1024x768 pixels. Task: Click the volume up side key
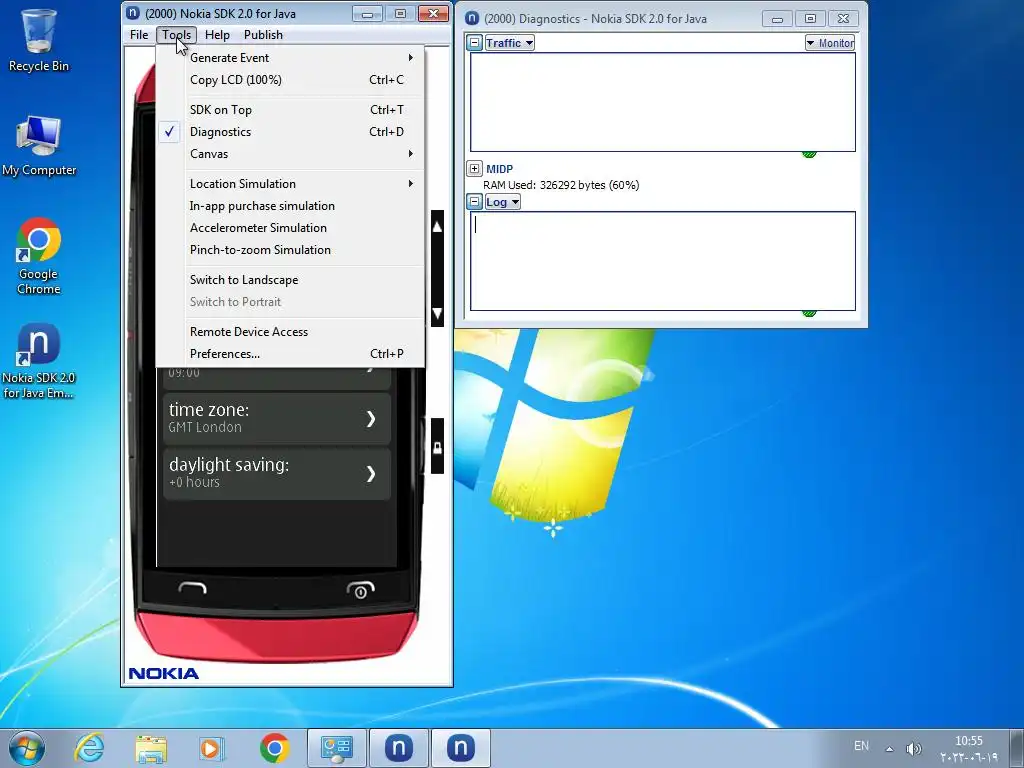point(438,227)
